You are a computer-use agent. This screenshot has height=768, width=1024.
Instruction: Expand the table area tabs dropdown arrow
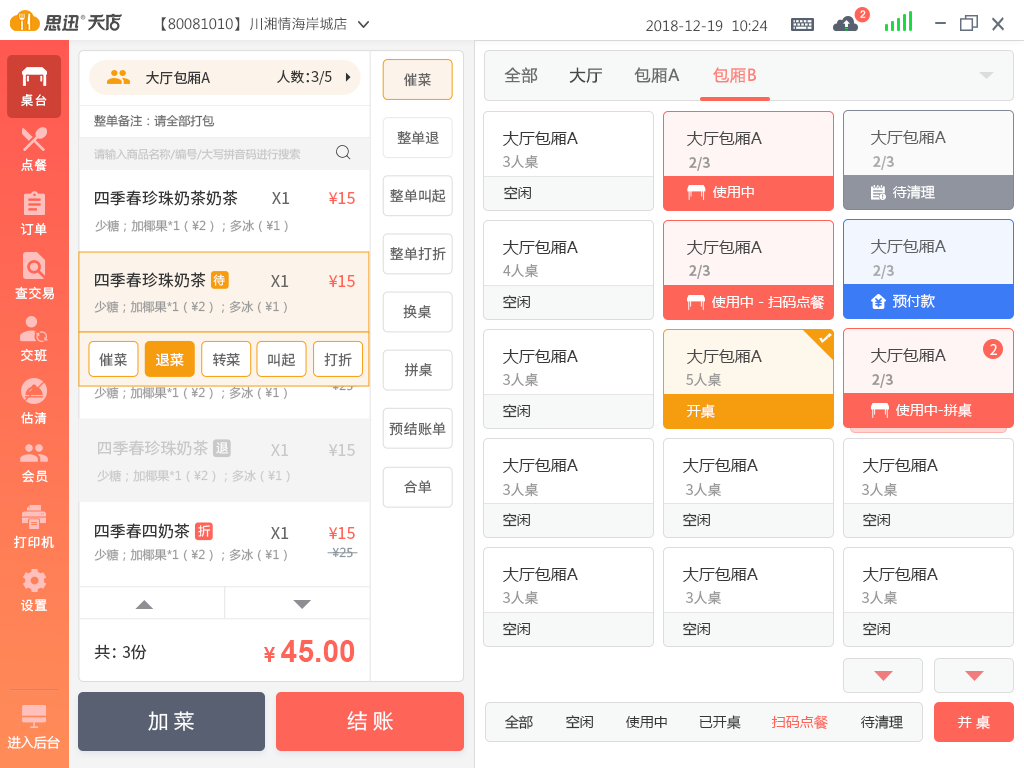(986, 76)
